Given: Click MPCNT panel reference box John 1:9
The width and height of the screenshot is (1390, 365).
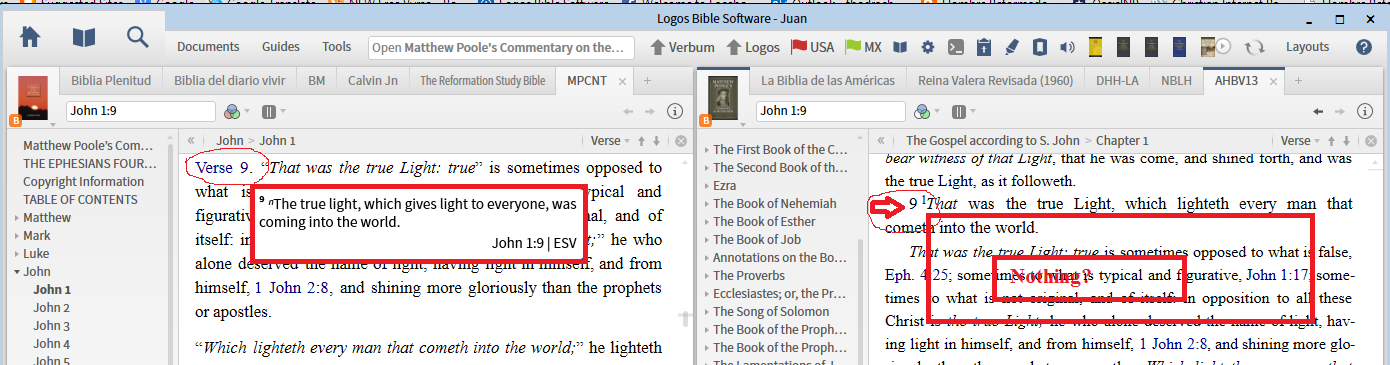Looking at the screenshot, I should point(140,111).
